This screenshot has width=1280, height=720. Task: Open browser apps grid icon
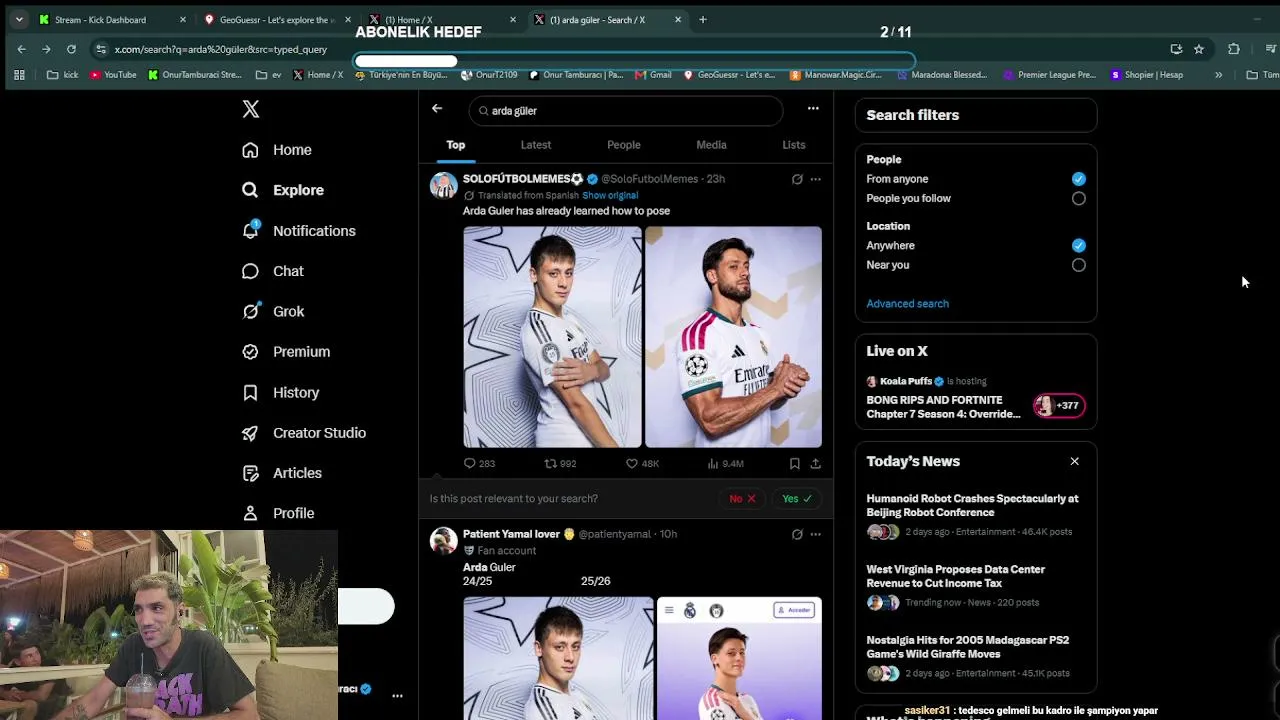[x=19, y=75]
